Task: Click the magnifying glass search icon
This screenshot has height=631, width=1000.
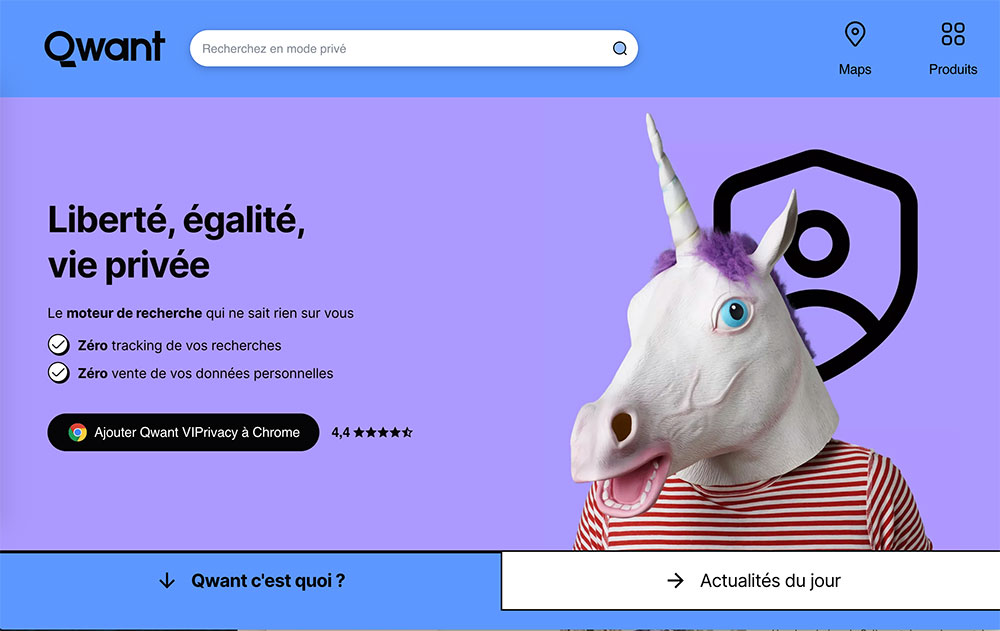Action: click(619, 48)
